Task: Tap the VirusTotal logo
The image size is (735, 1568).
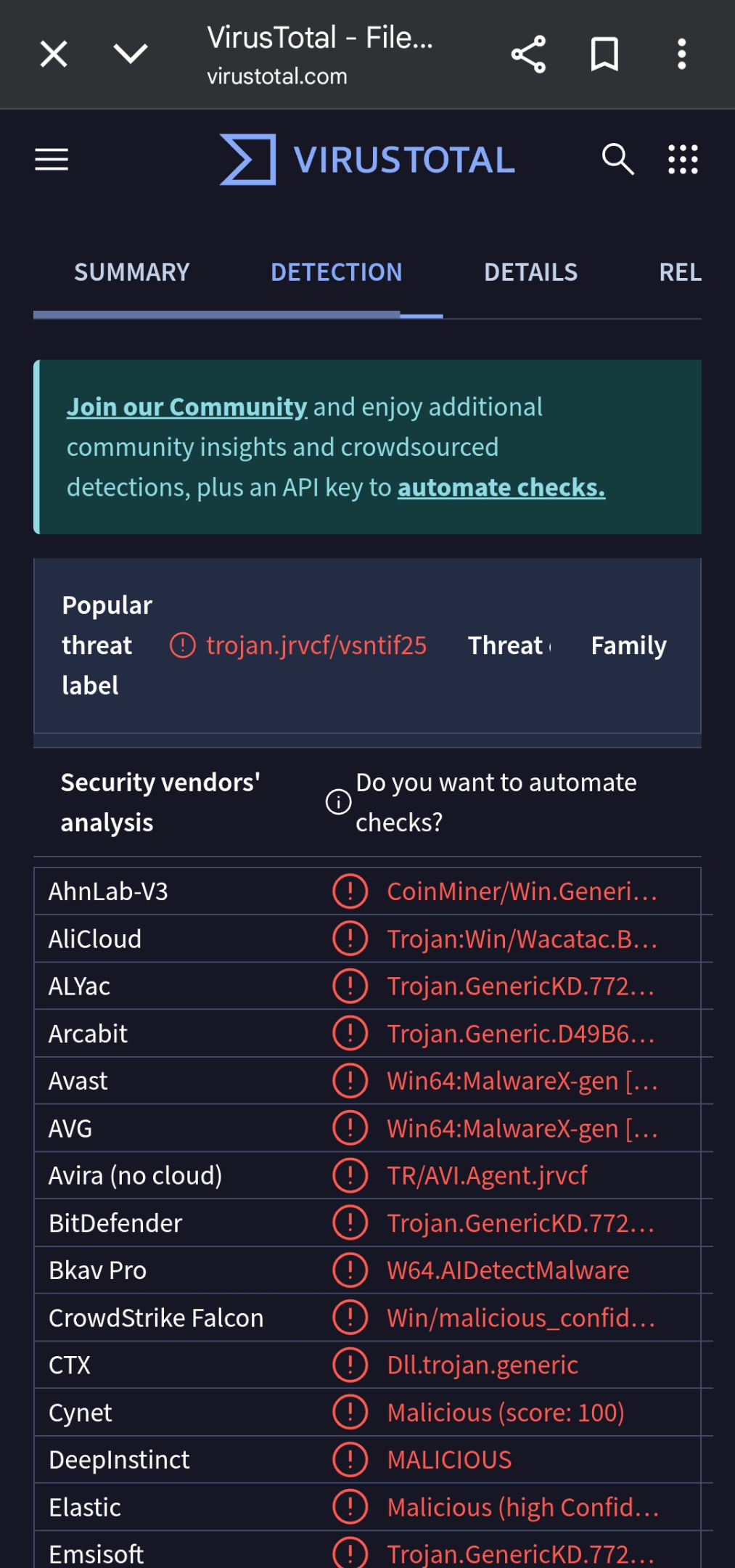Action: pyautogui.click(x=367, y=160)
